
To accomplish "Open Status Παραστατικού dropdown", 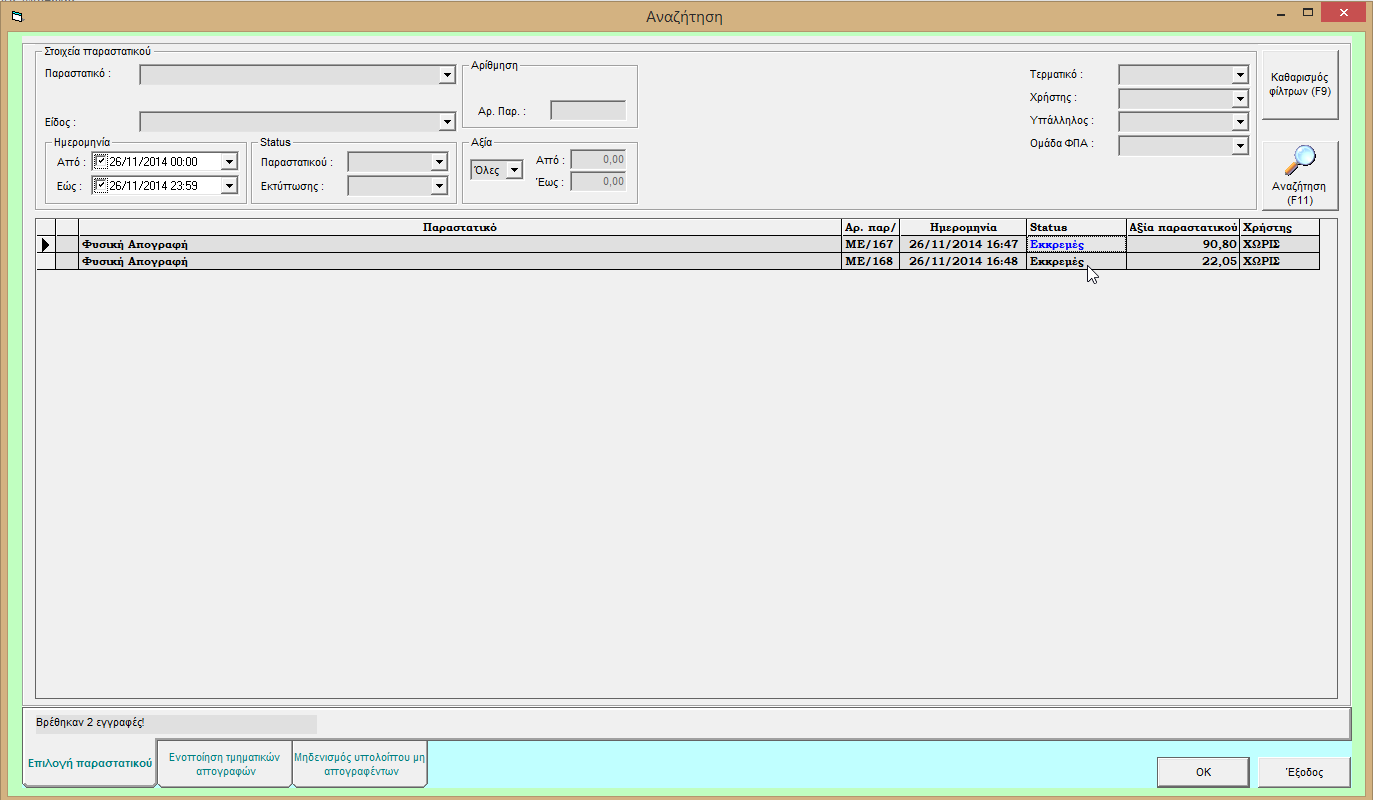I will coord(438,162).
